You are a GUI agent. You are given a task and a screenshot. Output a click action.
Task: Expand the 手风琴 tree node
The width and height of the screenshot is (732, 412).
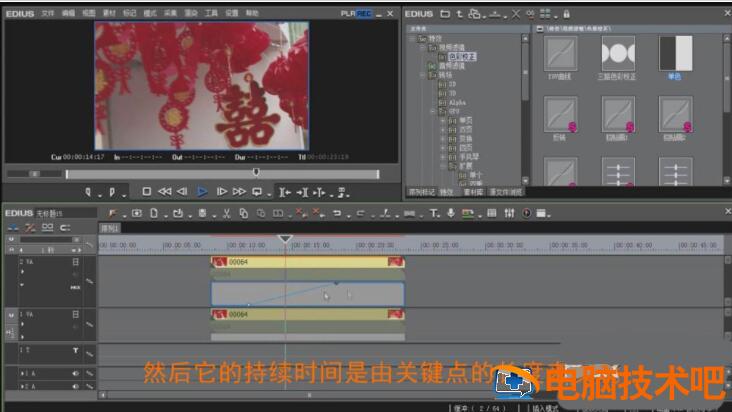coord(443,157)
